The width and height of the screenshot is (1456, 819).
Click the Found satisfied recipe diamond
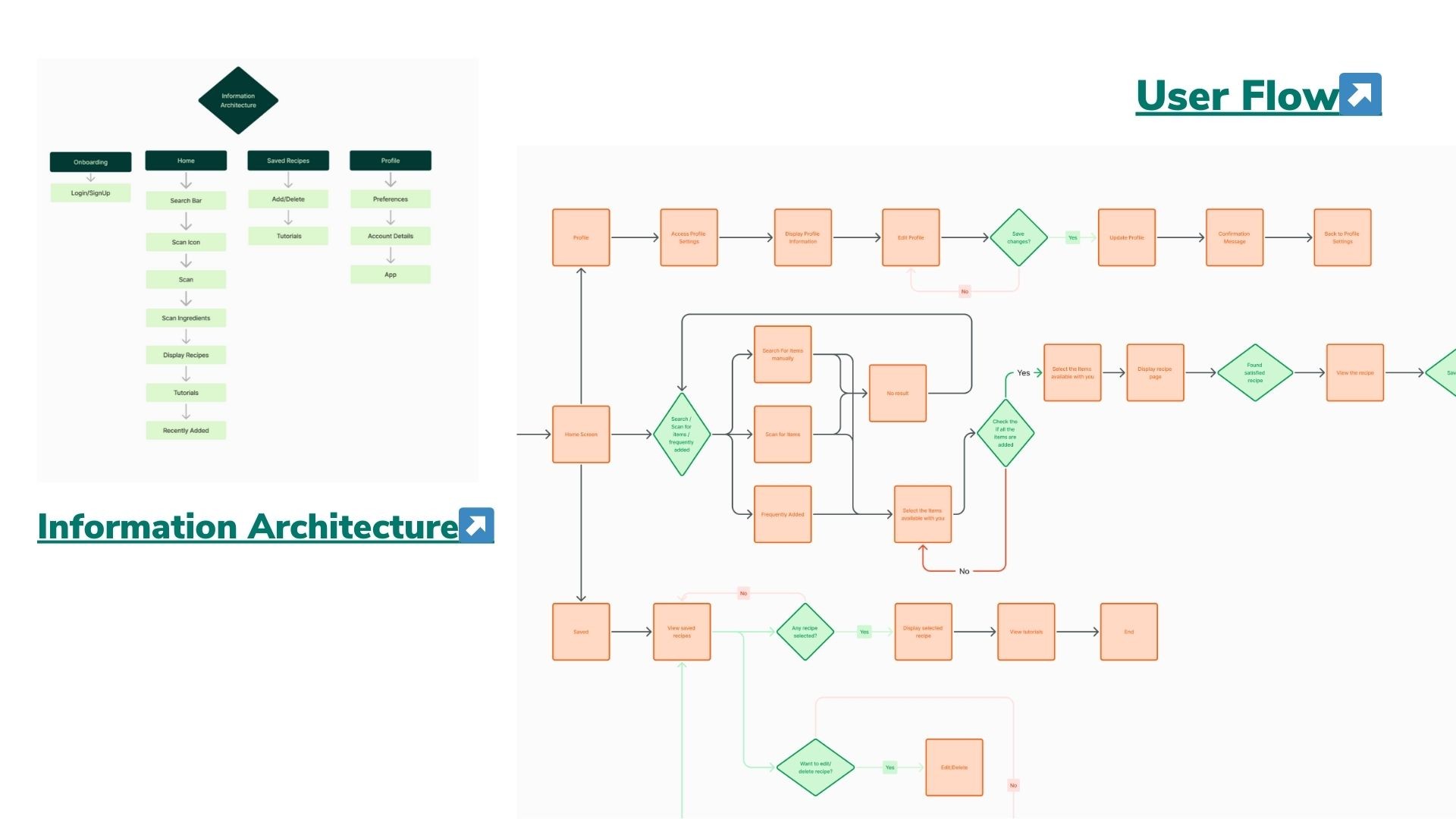click(1254, 372)
